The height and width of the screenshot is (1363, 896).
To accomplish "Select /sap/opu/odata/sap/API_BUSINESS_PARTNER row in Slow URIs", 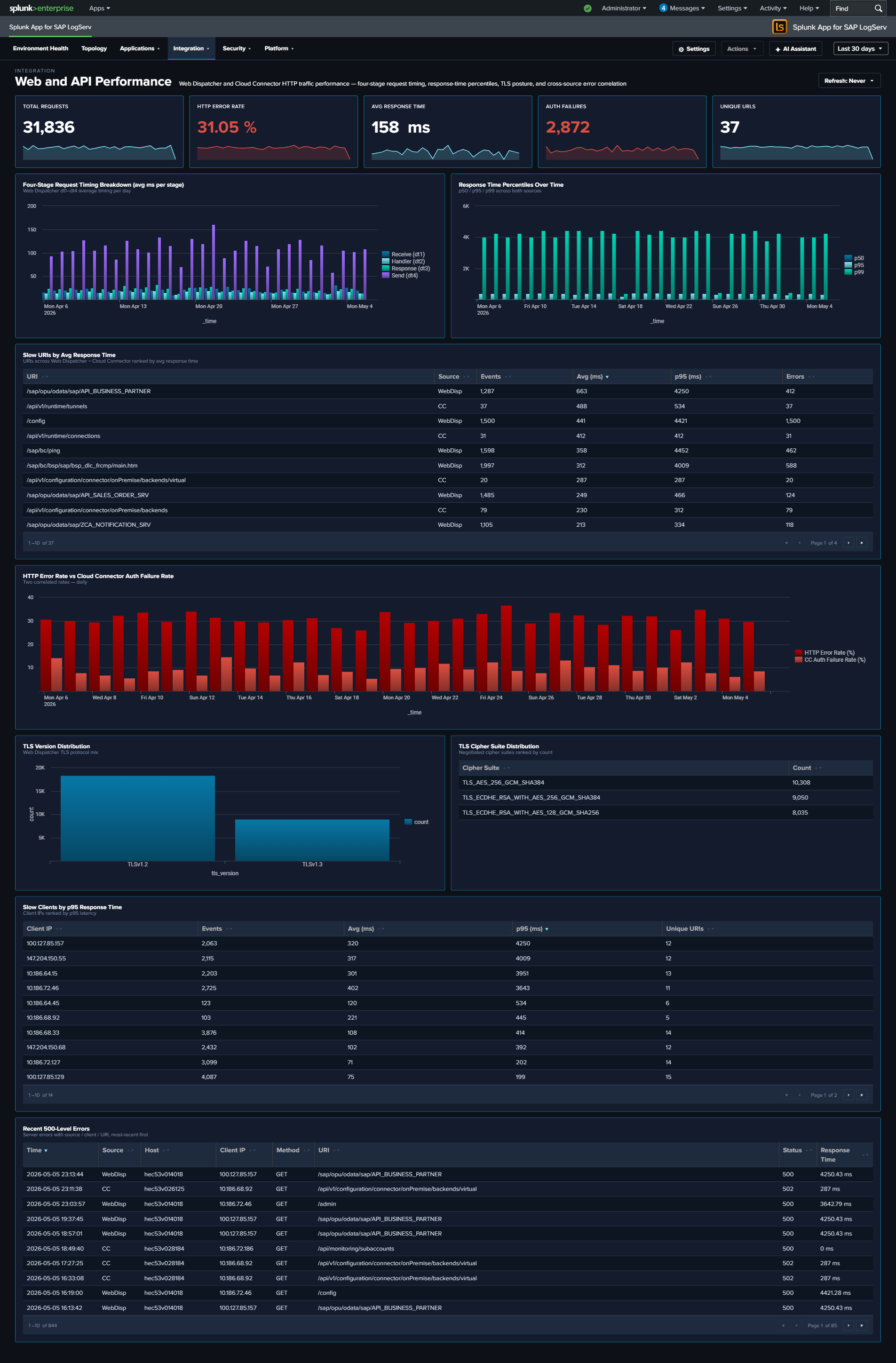I will point(448,391).
